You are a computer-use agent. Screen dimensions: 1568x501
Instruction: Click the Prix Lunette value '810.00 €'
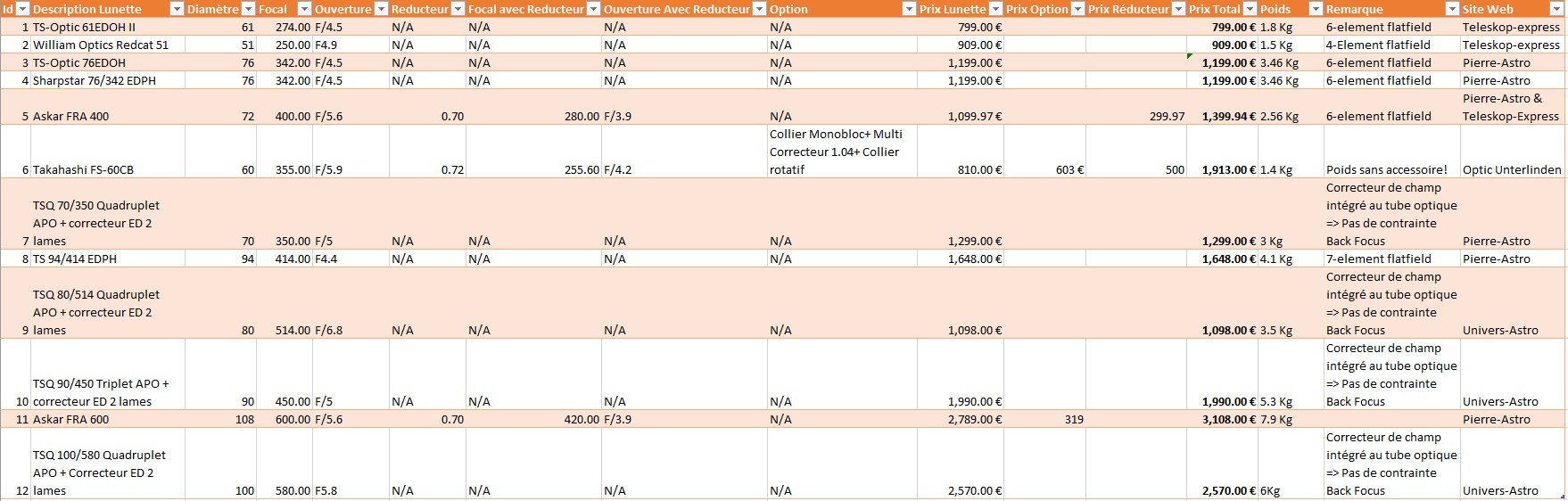click(x=979, y=169)
